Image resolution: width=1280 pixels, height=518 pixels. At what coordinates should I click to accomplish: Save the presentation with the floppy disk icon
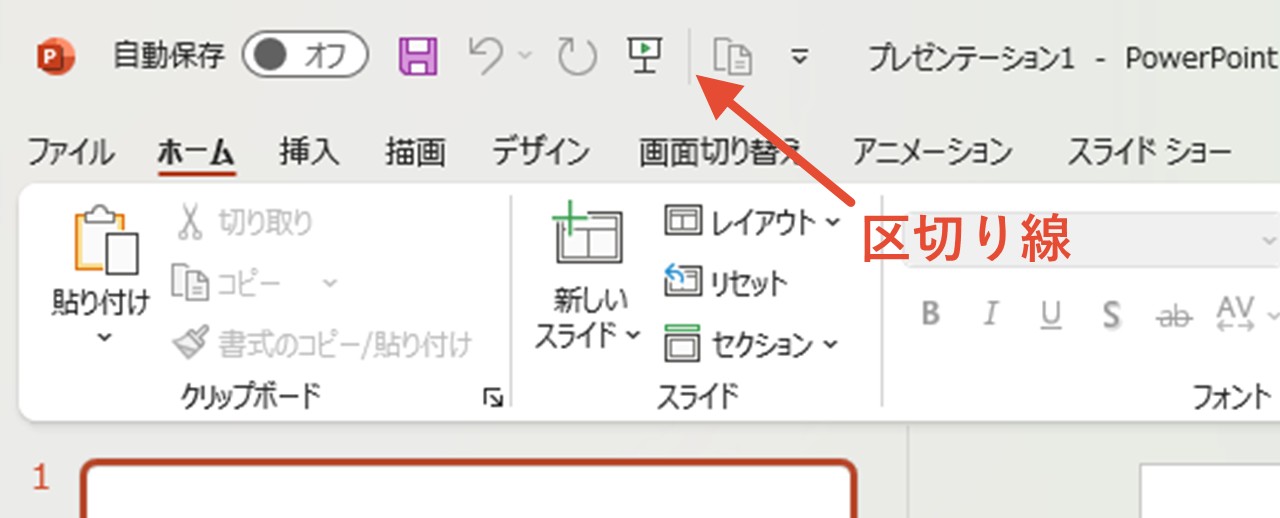point(418,57)
